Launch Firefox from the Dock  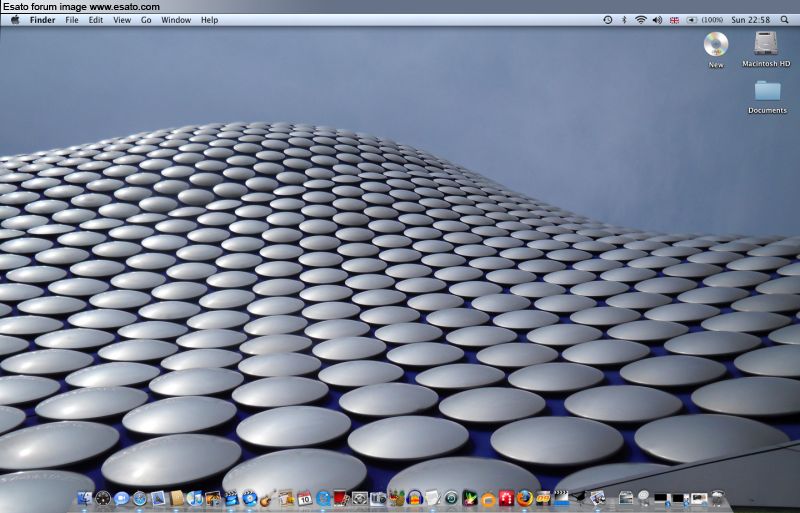pos(525,497)
